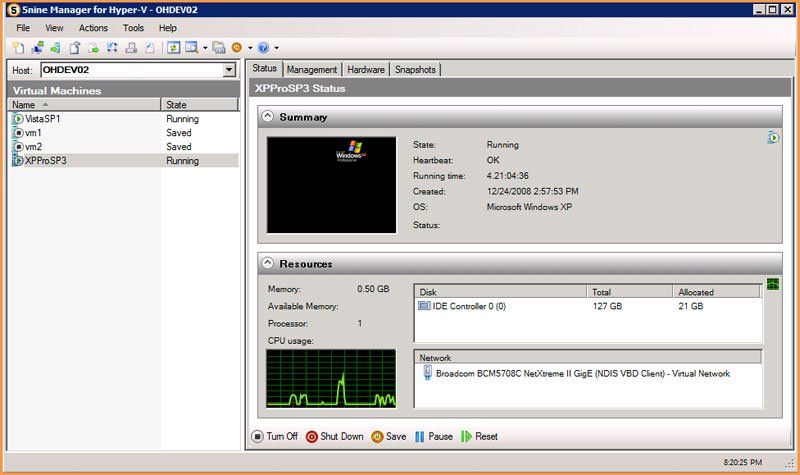Collapse the Resources section
The height and width of the screenshot is (475, 800).
(x=268, y=263)
